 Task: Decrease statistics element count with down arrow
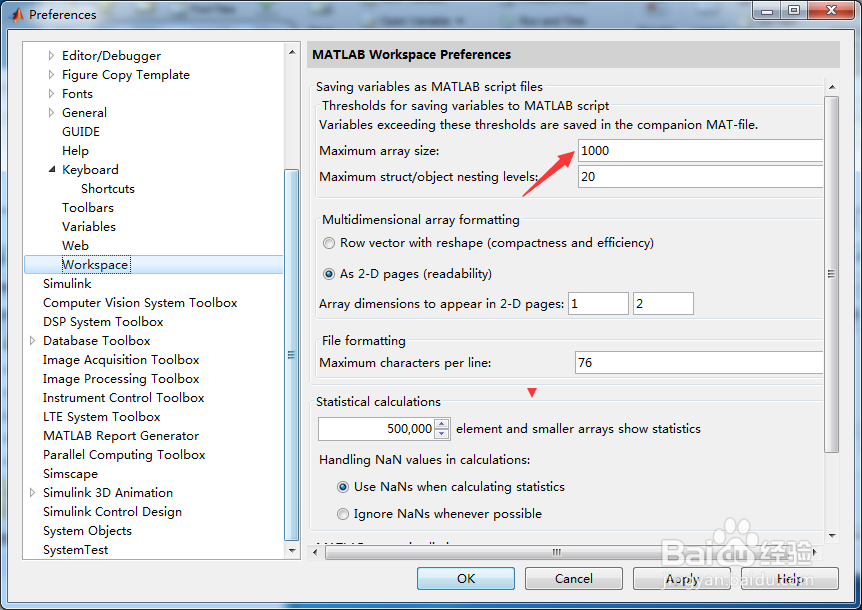[x=442, y=434]
